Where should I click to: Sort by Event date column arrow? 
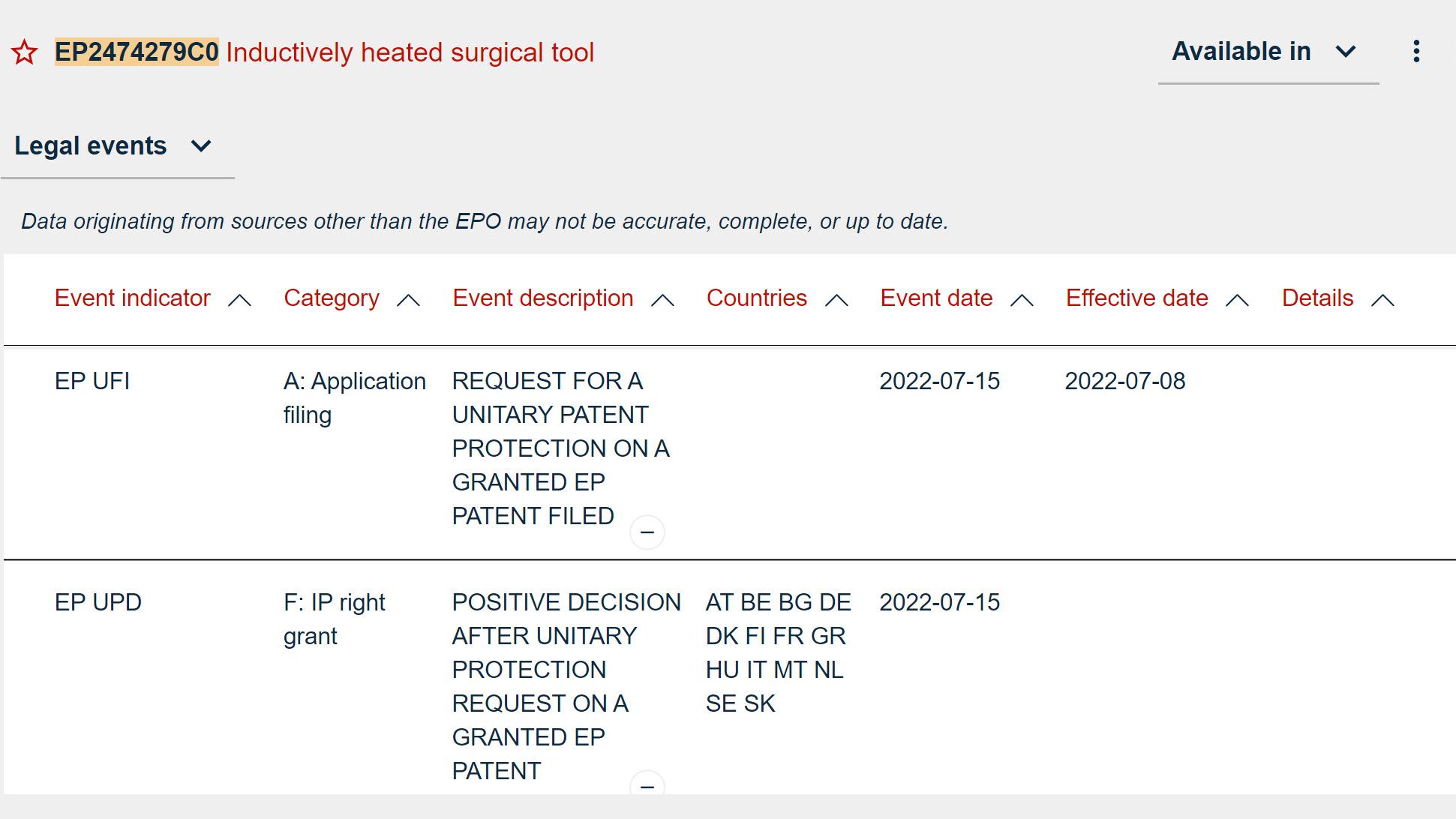click(1022, 300)
